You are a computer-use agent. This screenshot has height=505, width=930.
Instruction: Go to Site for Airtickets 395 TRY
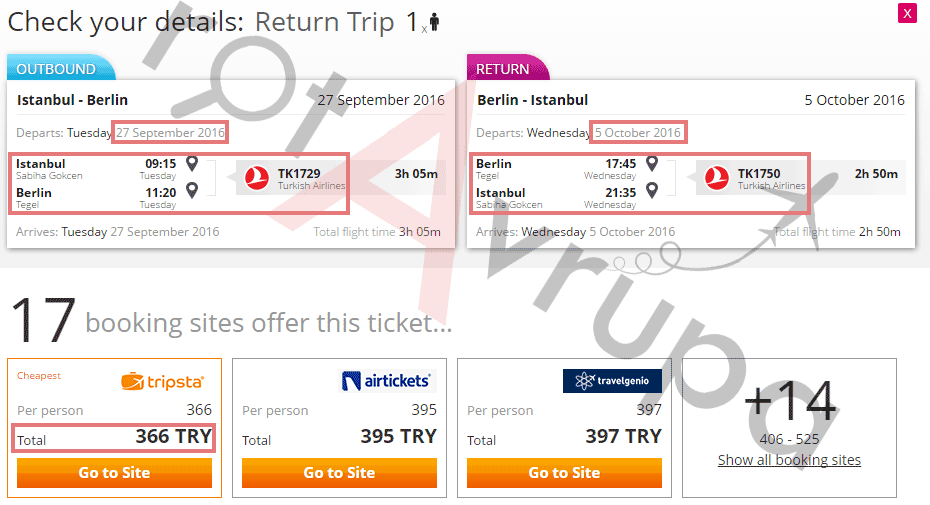click(339, 473)
